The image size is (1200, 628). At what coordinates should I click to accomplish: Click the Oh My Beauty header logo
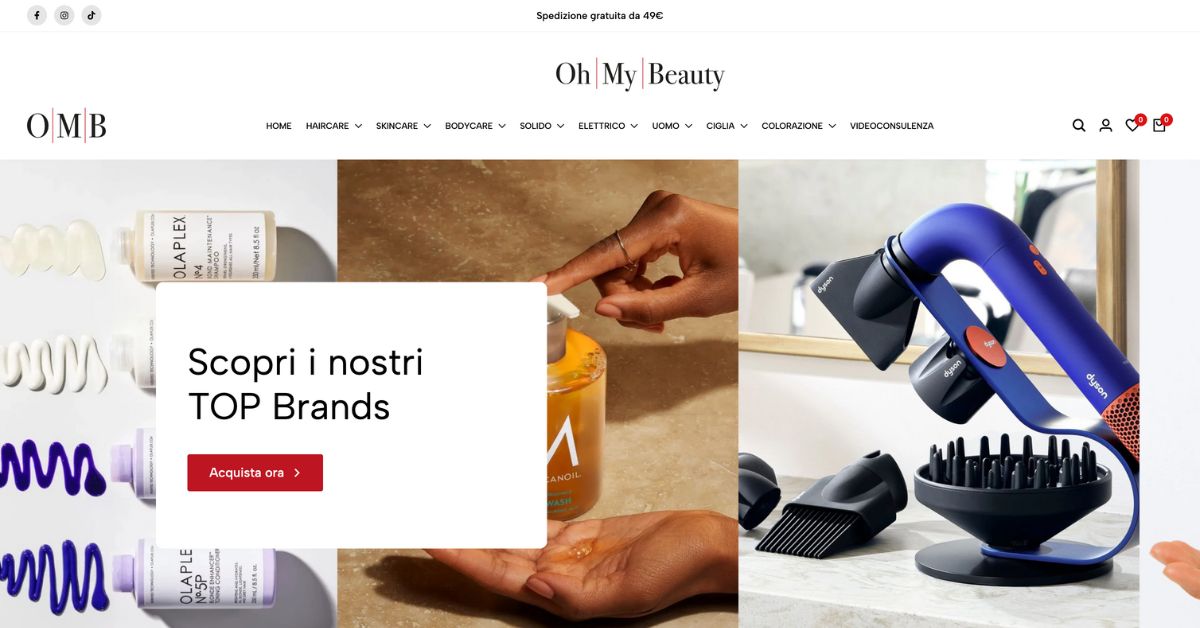coord(640,75)
